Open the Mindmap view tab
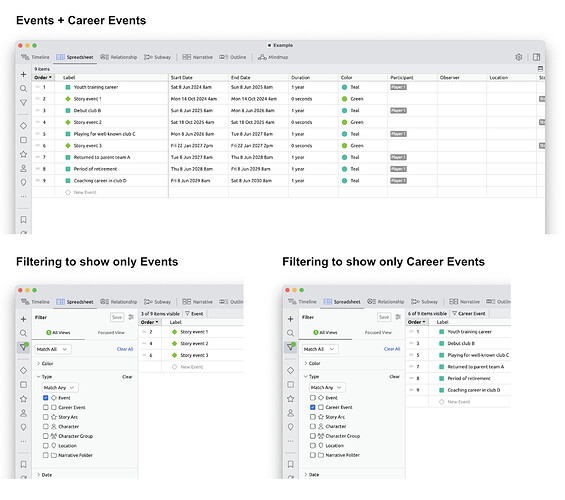The width and height of the screenshot is (565, 500). tap(273, 57)
